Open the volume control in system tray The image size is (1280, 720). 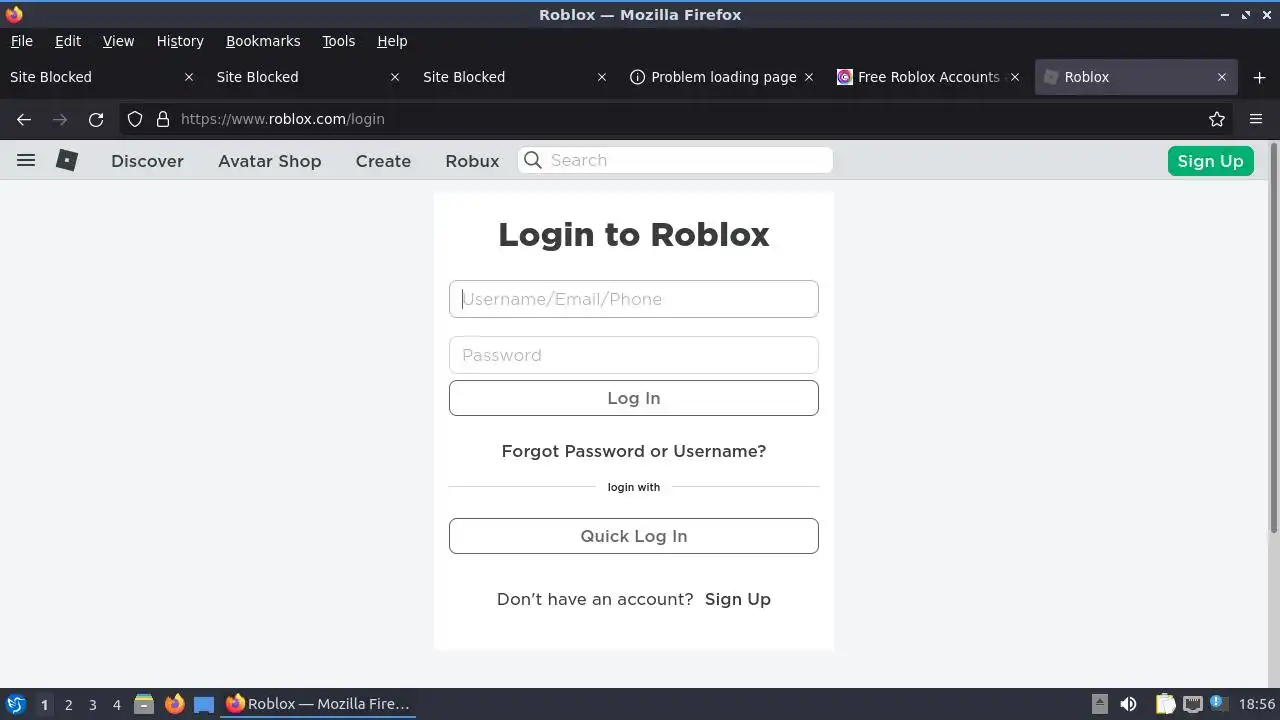(x=1128, y=704)
